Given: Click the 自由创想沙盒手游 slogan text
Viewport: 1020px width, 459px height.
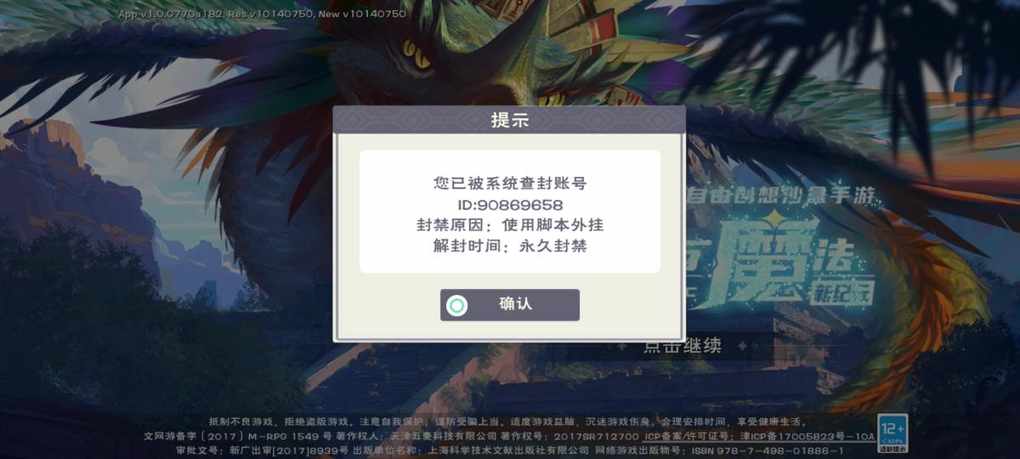Looking at the screenshot, I should (x=781, y=195).
